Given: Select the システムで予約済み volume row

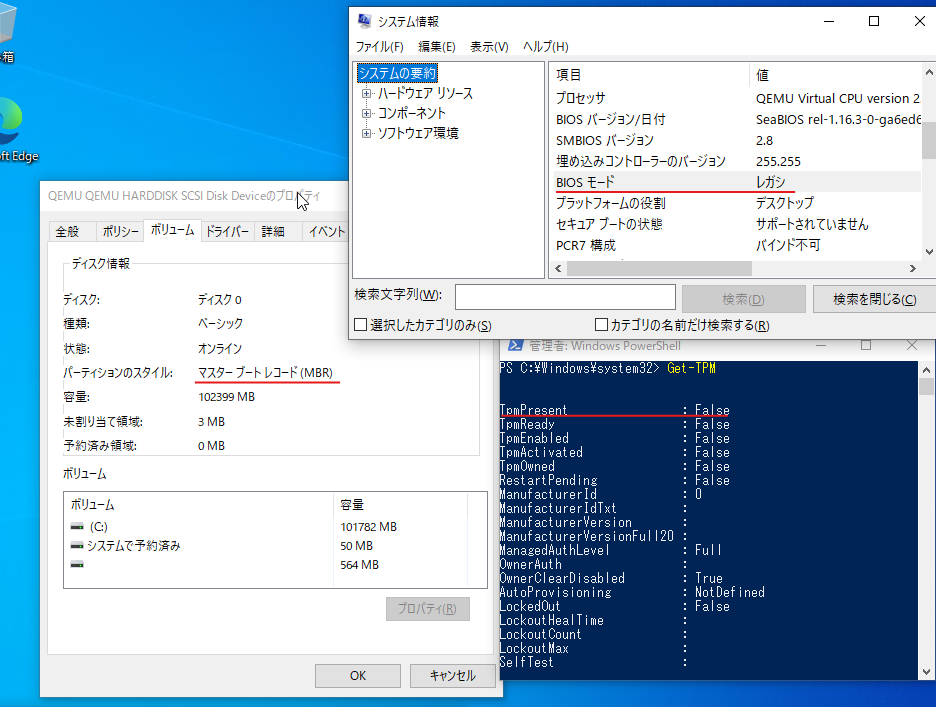Looking at the screenshot, I should click(267, 546).
